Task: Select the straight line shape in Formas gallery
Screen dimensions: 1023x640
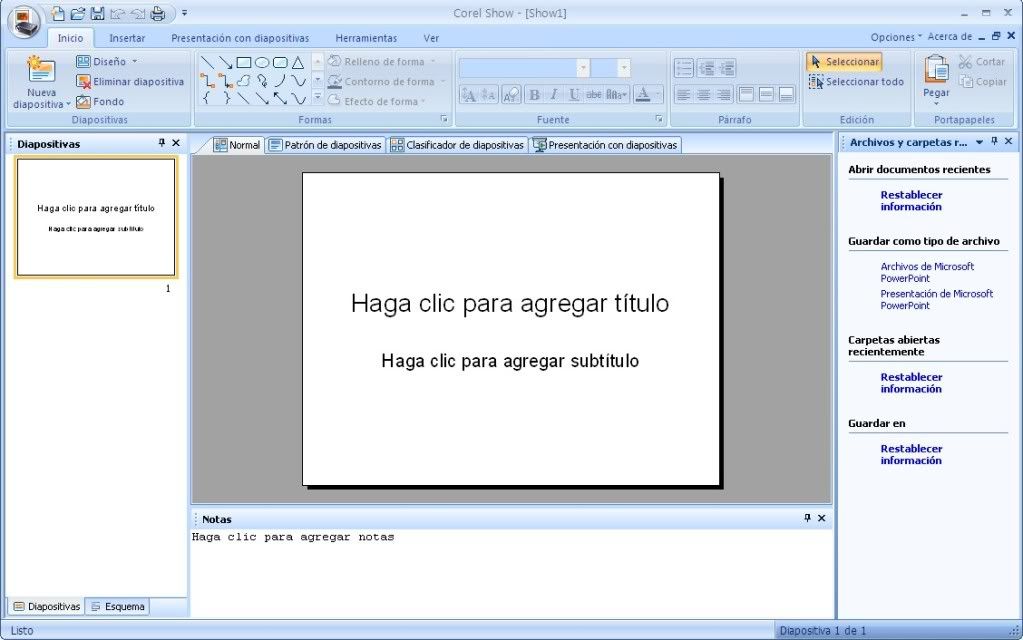Action: [x=207, y=63]
